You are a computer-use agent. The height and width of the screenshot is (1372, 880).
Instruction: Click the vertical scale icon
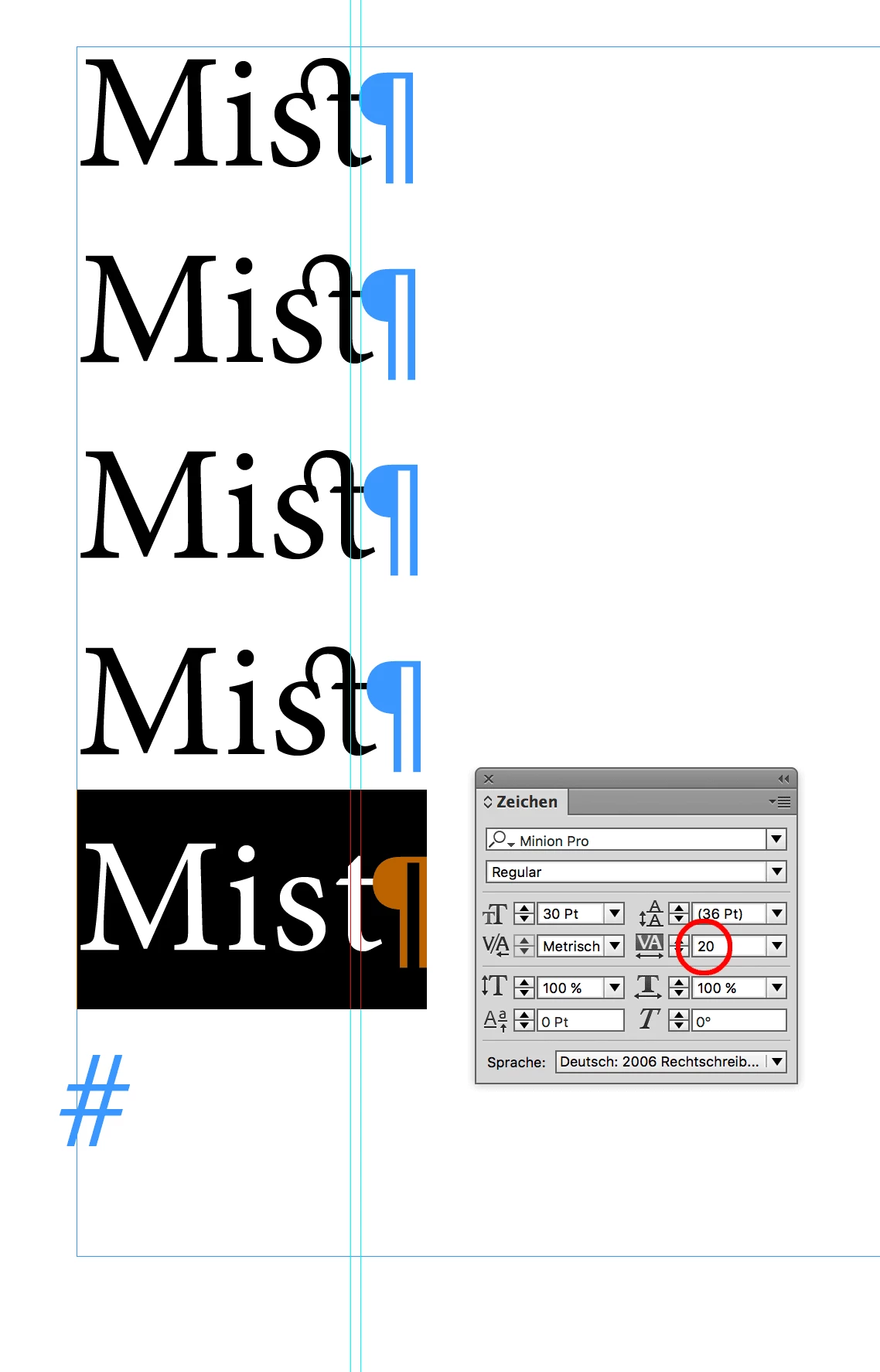493,987
